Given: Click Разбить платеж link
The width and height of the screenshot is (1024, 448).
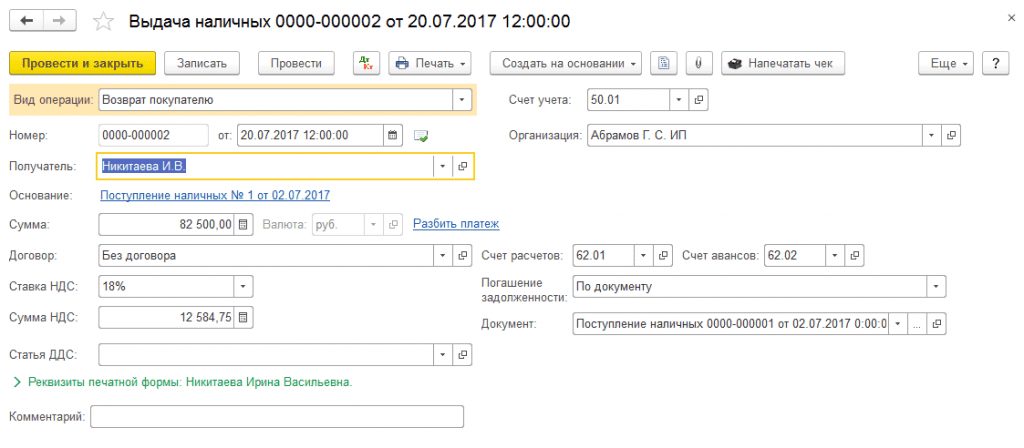Looking at the screenshot, I should pyautogui.click(x=456, y=224).
